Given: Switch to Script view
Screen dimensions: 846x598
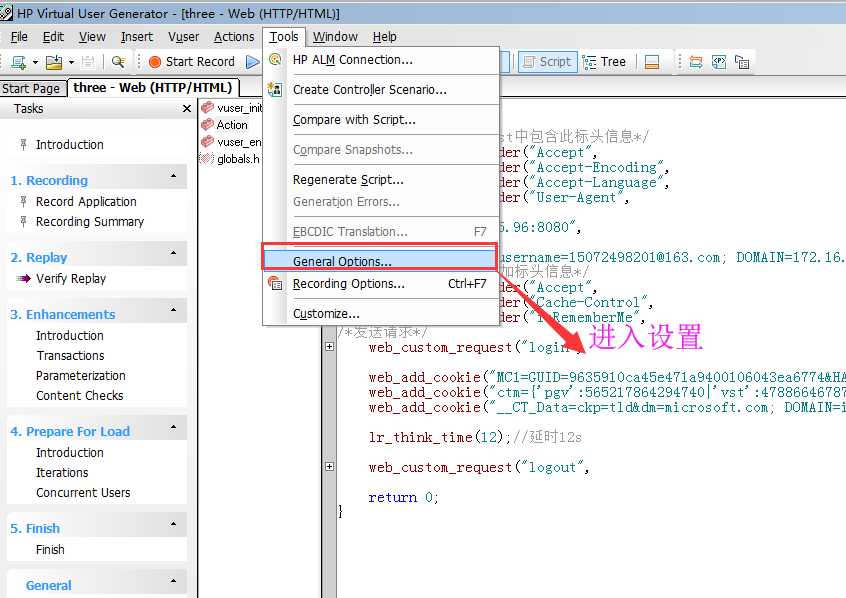Looking at the screenshot, I should [x=548, y=62].
